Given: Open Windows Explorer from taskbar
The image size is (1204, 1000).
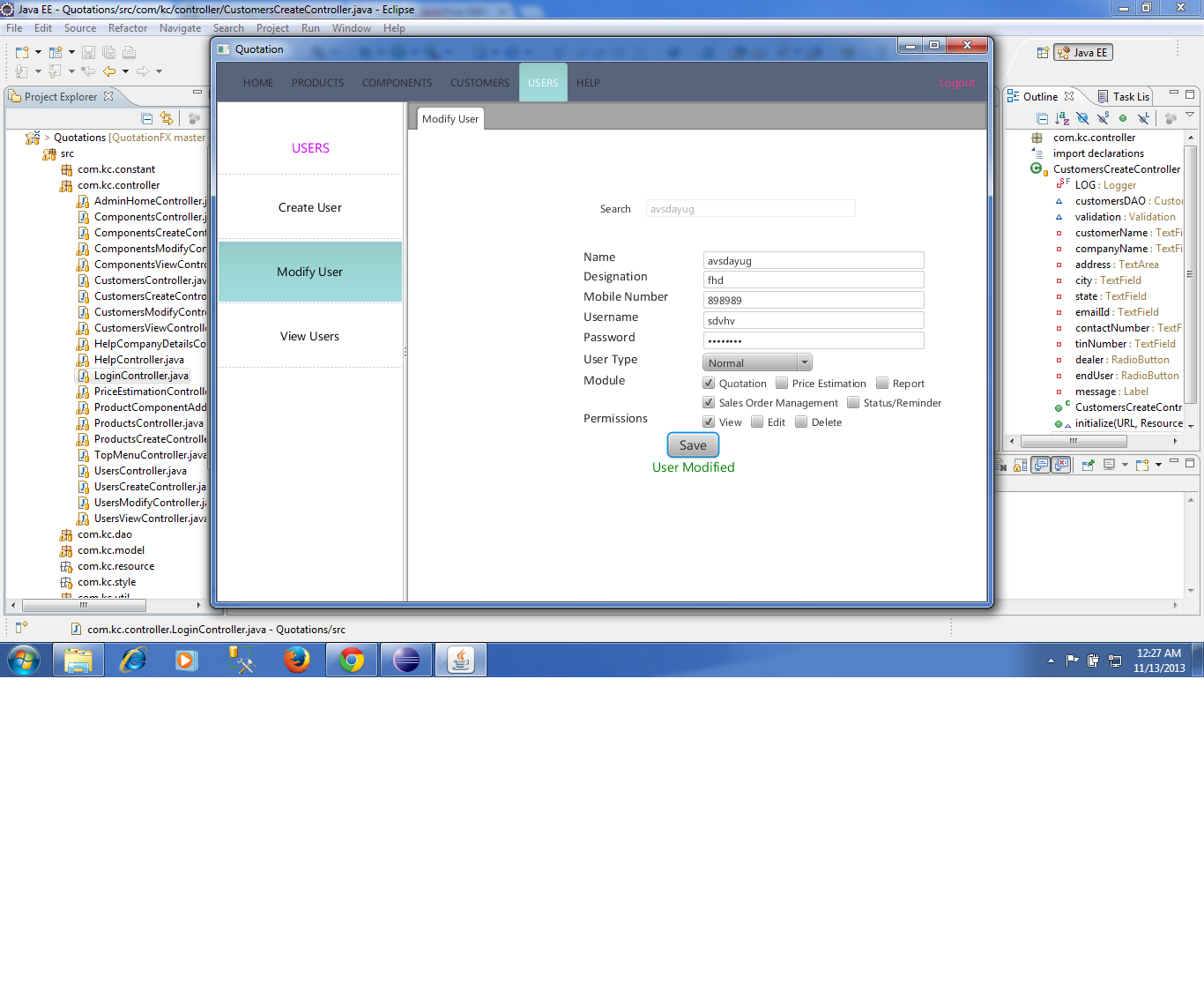Looking at the screenshot, I should 78,660.
